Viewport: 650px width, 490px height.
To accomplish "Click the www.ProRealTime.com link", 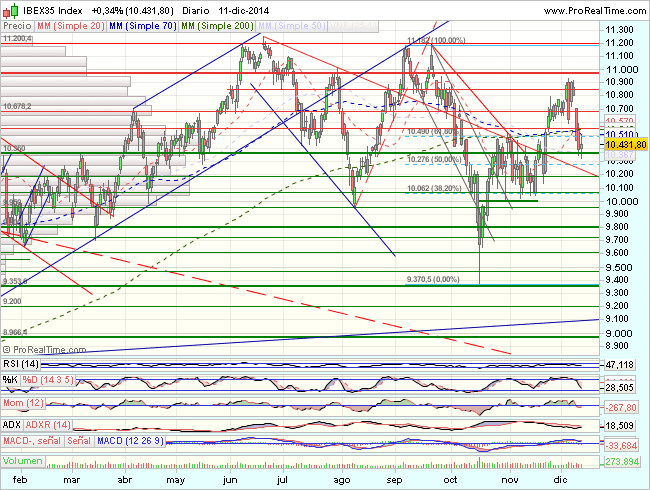I will coord(594,10).
